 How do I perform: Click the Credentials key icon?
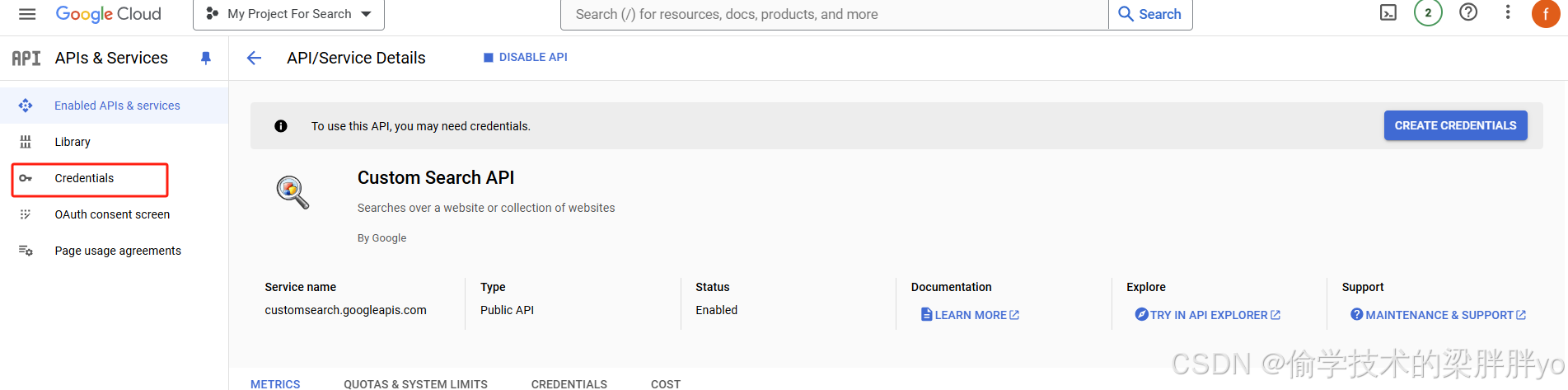(26, 178)
